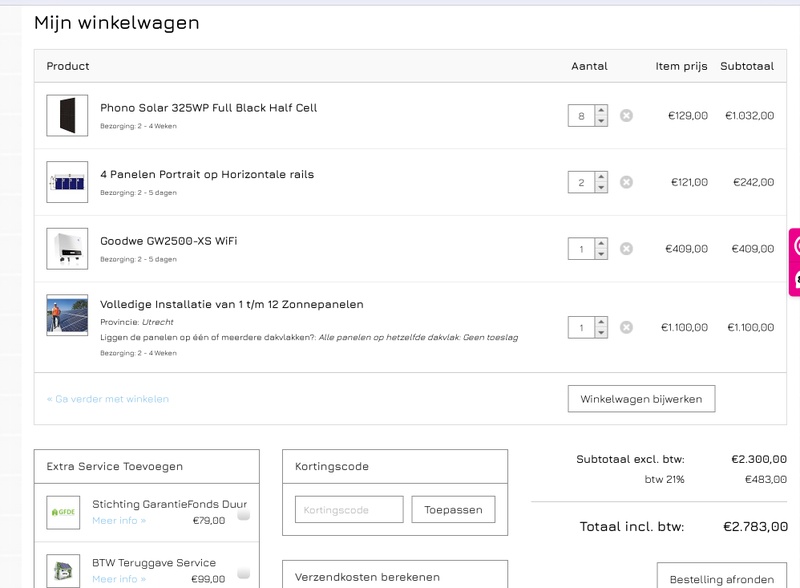
Task: Remove Phono Solar 325WP item via X icon
Action: (626, 117)
